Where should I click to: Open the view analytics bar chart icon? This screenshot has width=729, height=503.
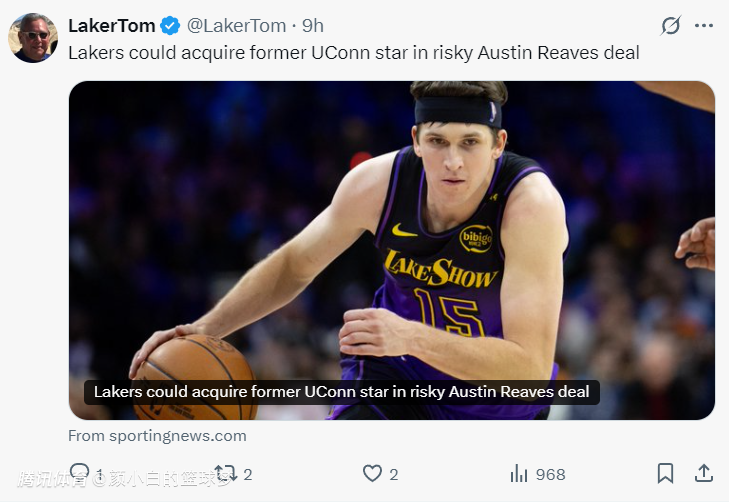(519, 474)
